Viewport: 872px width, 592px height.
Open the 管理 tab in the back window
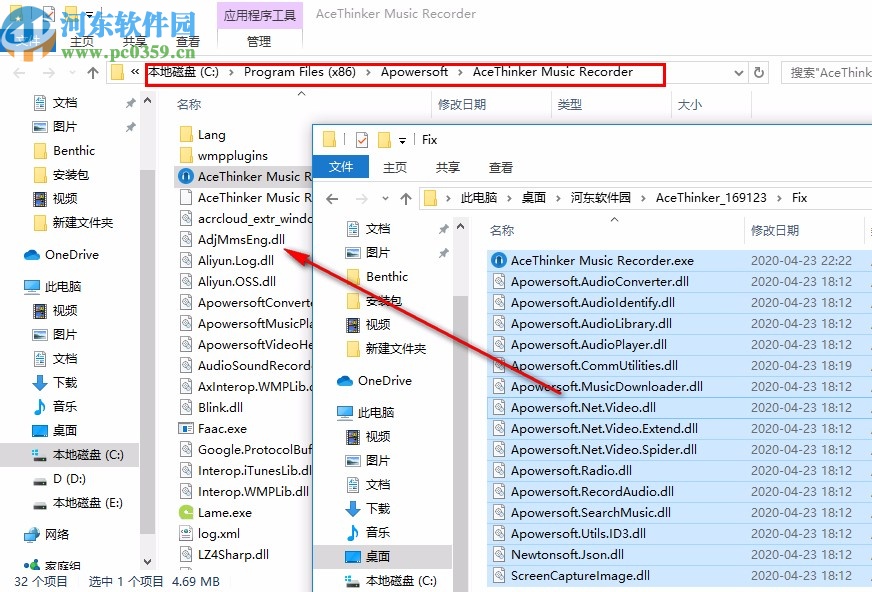tap(259, 41)
